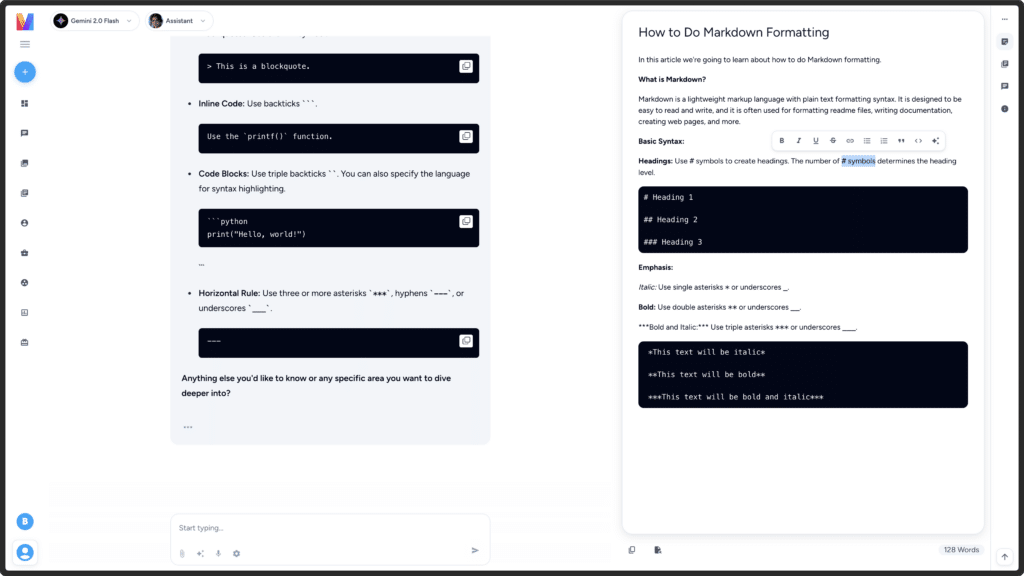Image resolution: width=1024 pixels, height=576 pixels.
Task: Insert a link from the floating toolbar
Action: point(850,141)
